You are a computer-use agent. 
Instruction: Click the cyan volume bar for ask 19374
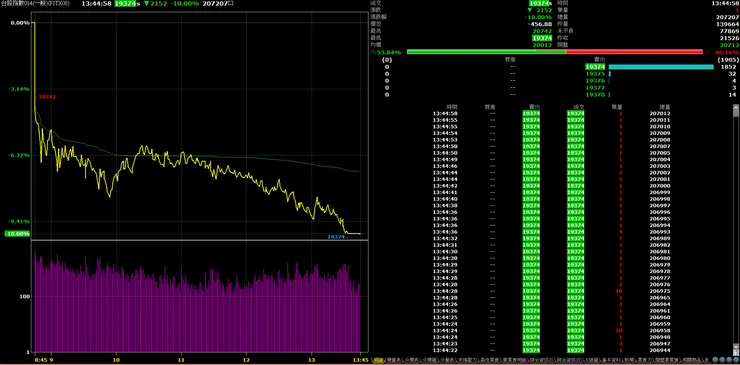[661, 67]
